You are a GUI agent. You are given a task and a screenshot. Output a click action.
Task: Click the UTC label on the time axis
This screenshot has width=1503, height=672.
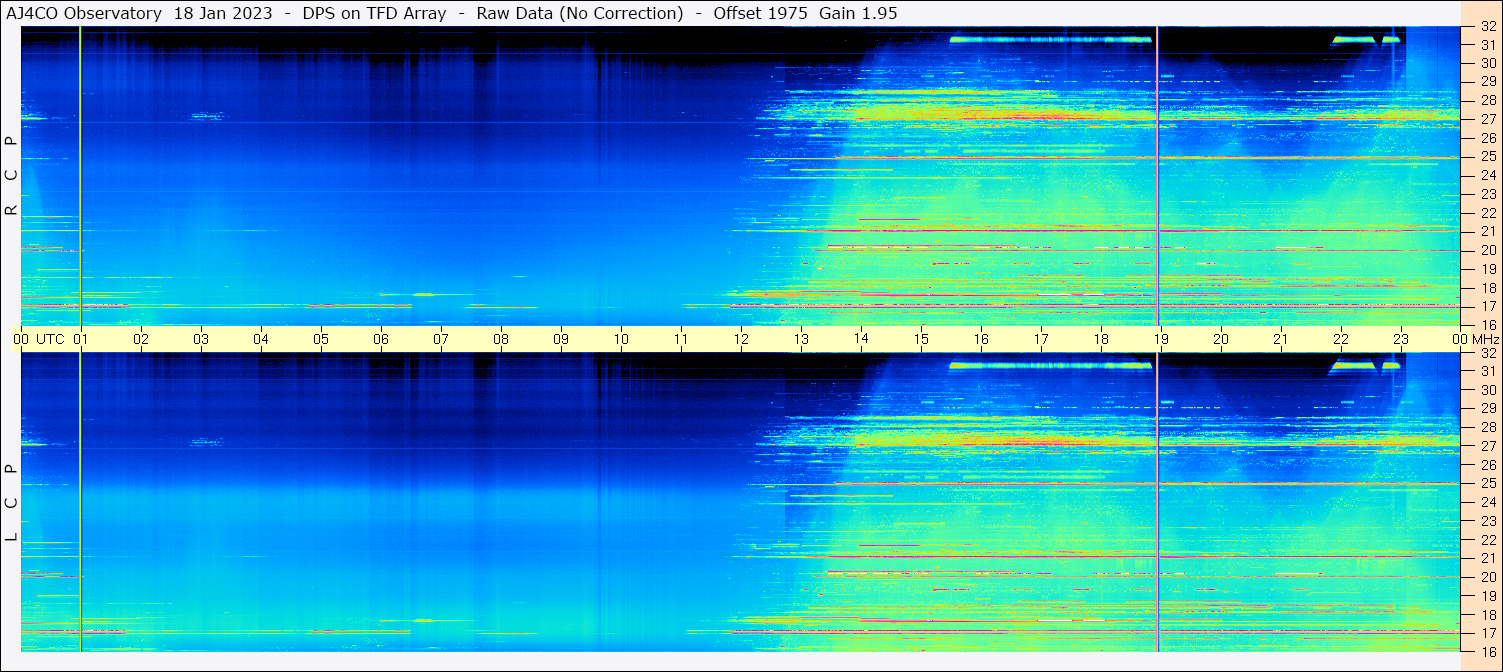51,339
